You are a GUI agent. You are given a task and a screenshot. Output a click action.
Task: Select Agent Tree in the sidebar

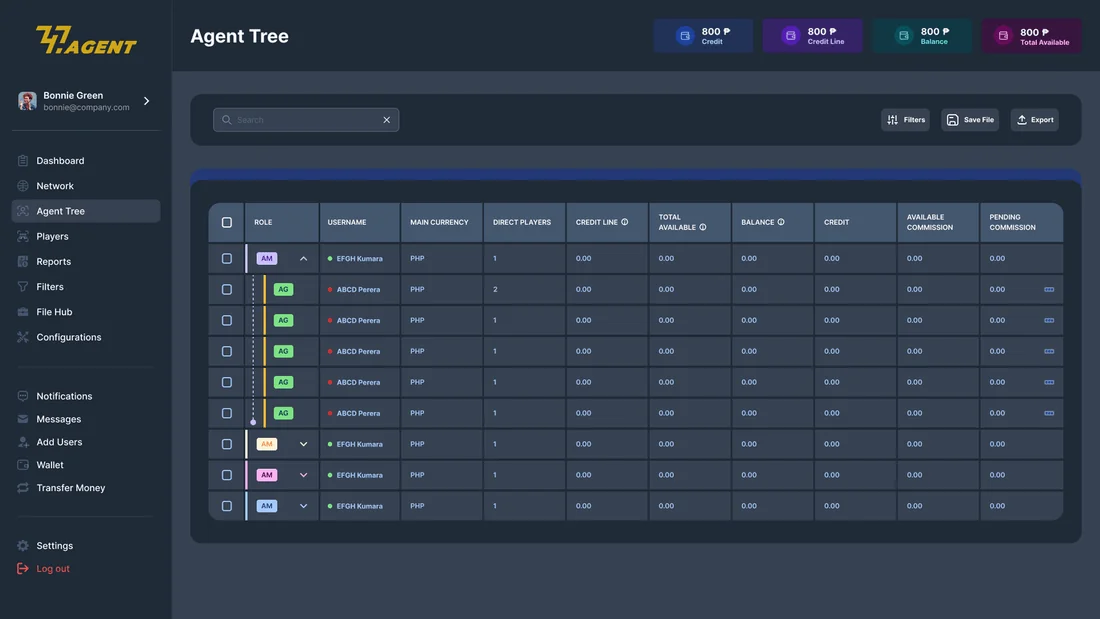(x=86, y=211)
